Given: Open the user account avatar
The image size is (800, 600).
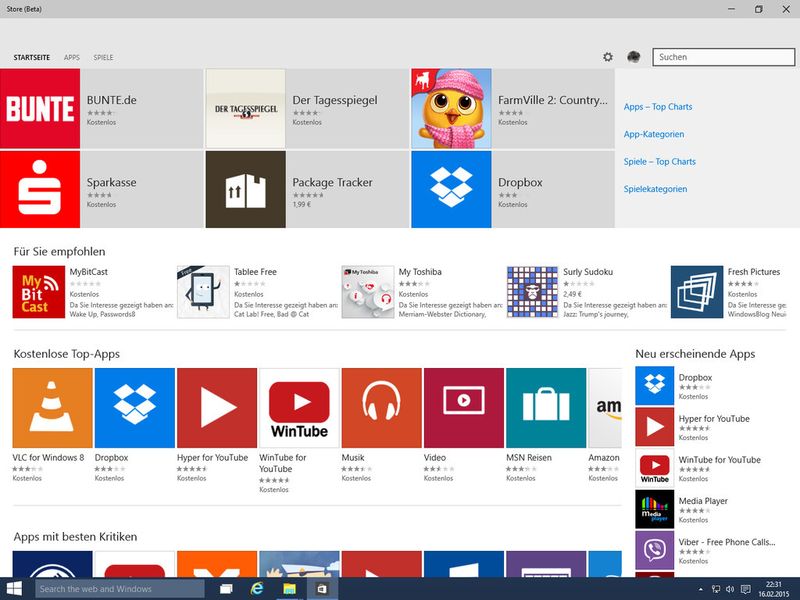Looking at the screenshot, I should click(x=634, y=57).
